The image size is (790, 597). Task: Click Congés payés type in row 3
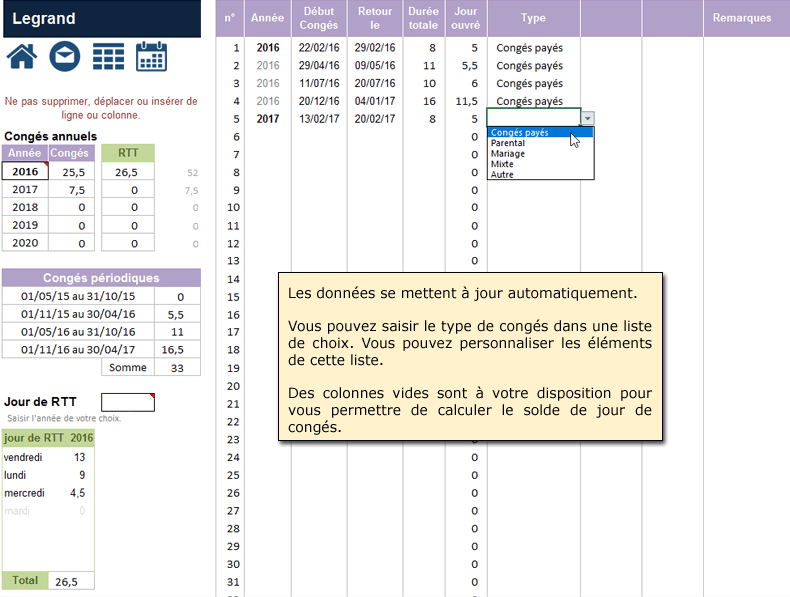click(x=530, y=84)
